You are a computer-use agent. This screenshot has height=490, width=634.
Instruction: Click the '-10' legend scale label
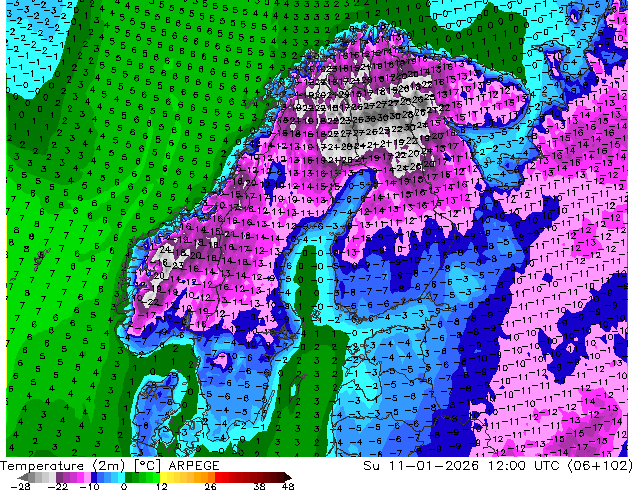89,486
